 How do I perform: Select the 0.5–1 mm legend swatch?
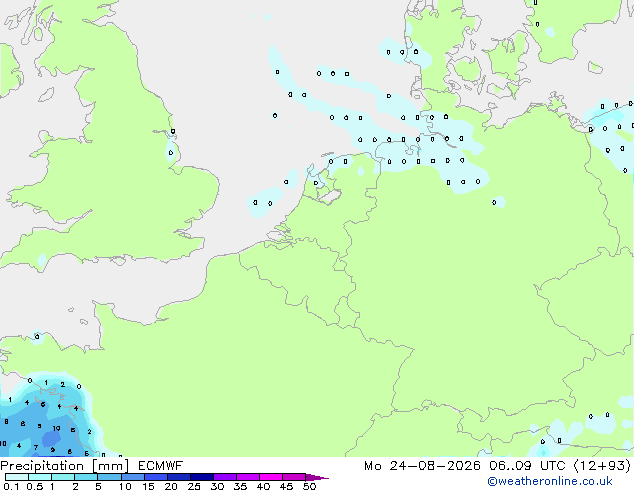click(x=40, y=477)
